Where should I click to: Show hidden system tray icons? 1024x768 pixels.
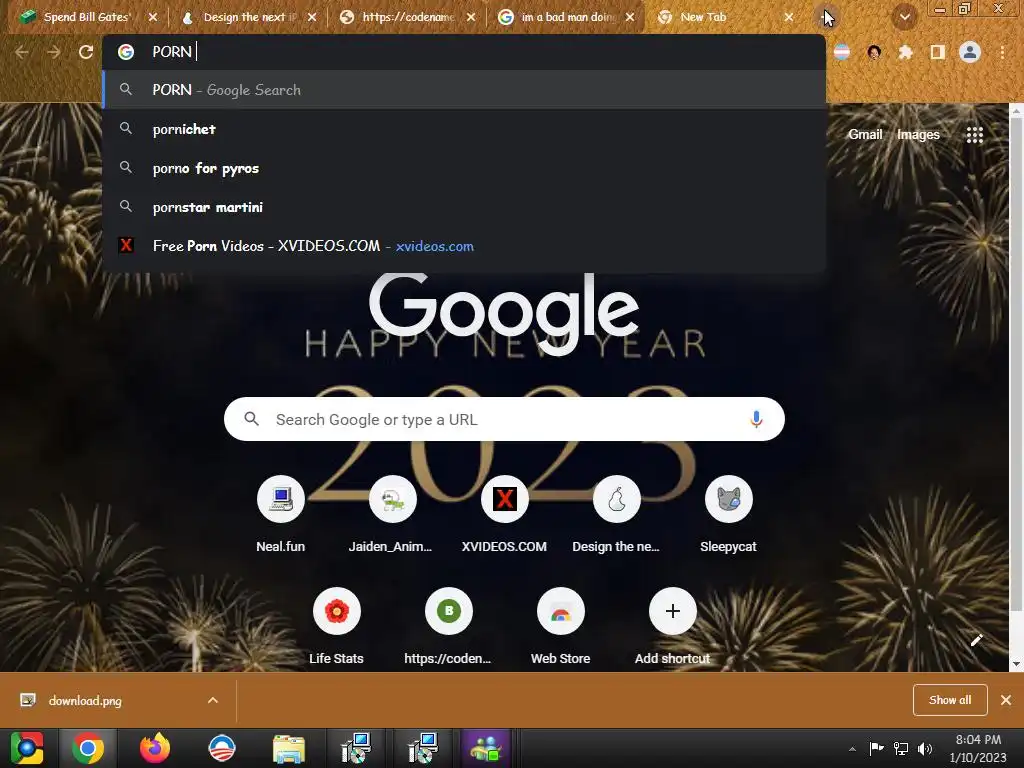[x=852, y=749]
